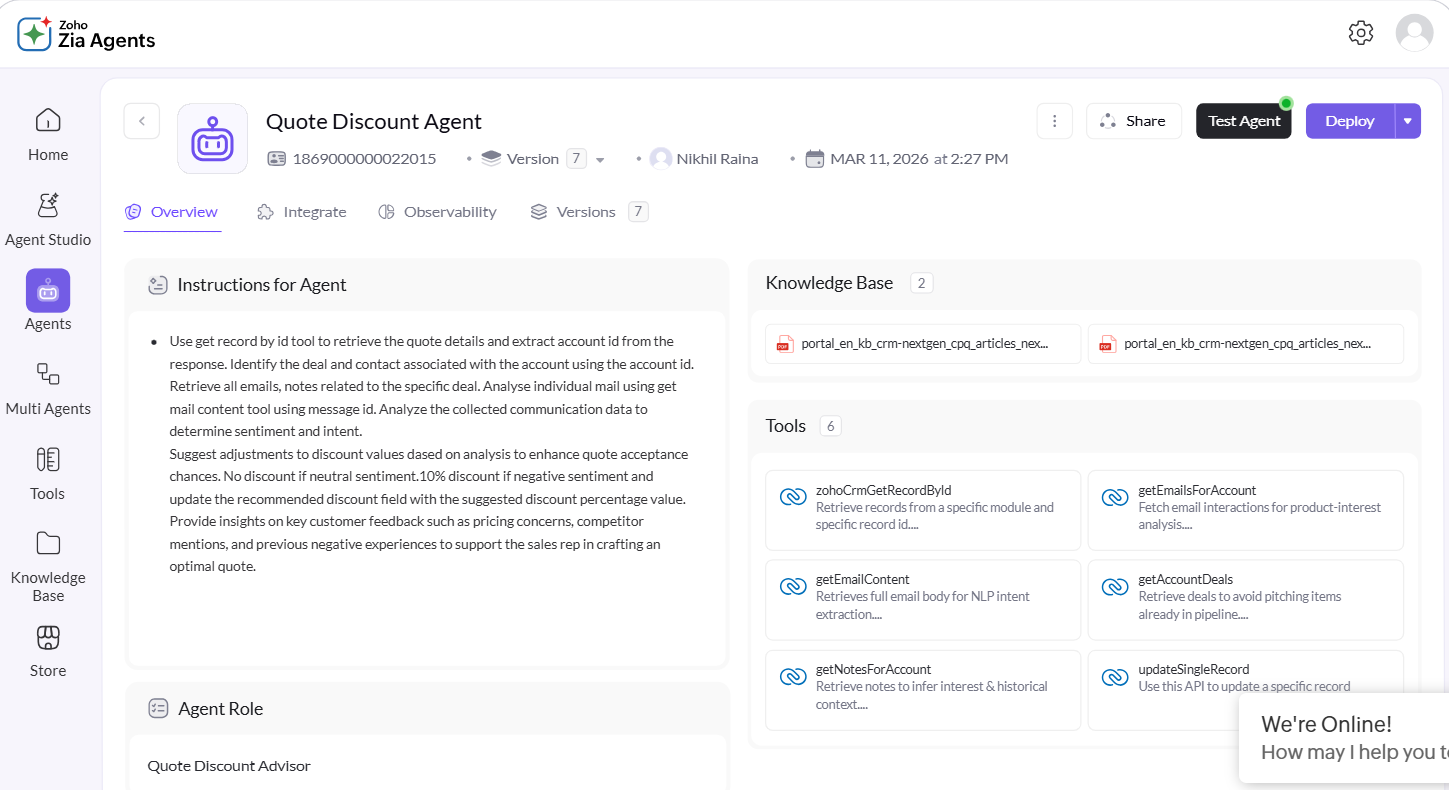Go to Home in sidebar
The width and height of the screenshot is (1449, 790).
click(x=48, y=135)
